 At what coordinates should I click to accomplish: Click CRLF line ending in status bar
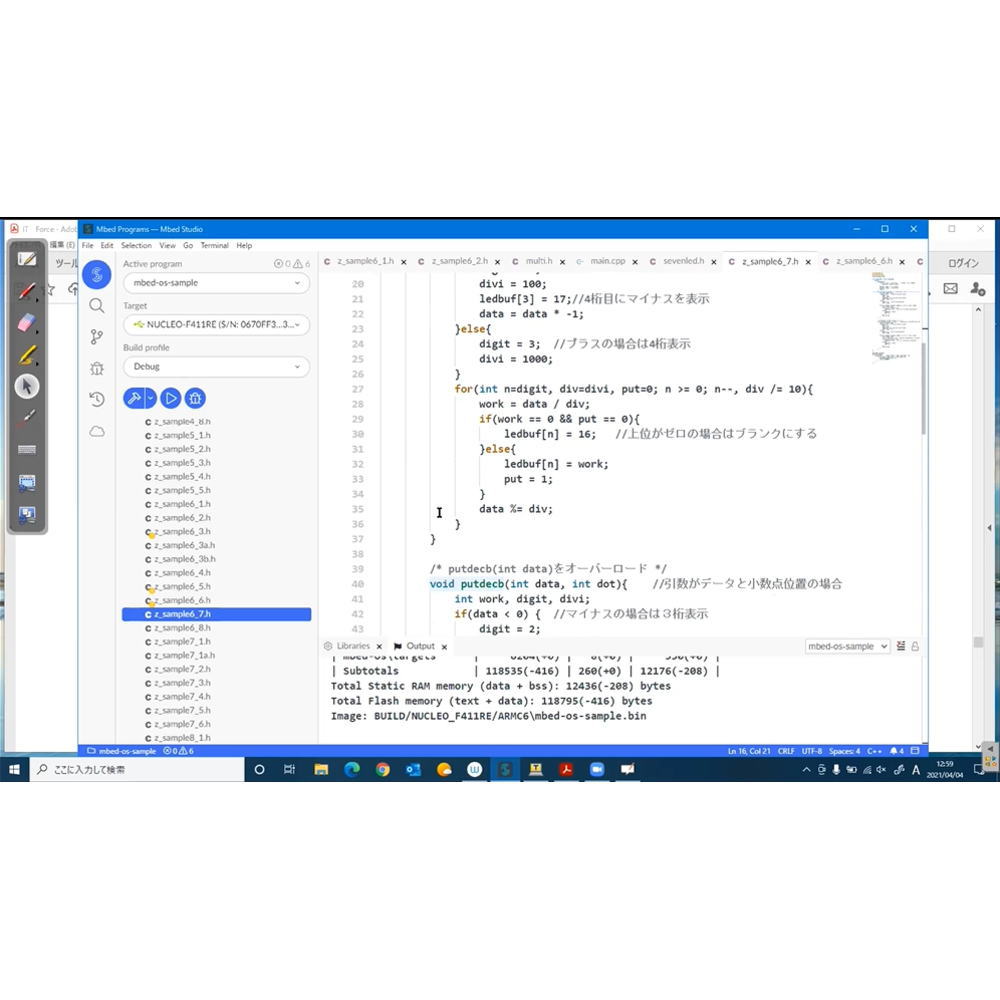coord(786,751)
